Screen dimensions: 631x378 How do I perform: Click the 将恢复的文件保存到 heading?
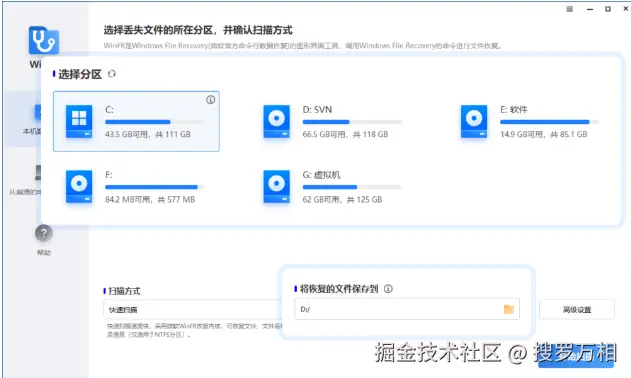339,289
